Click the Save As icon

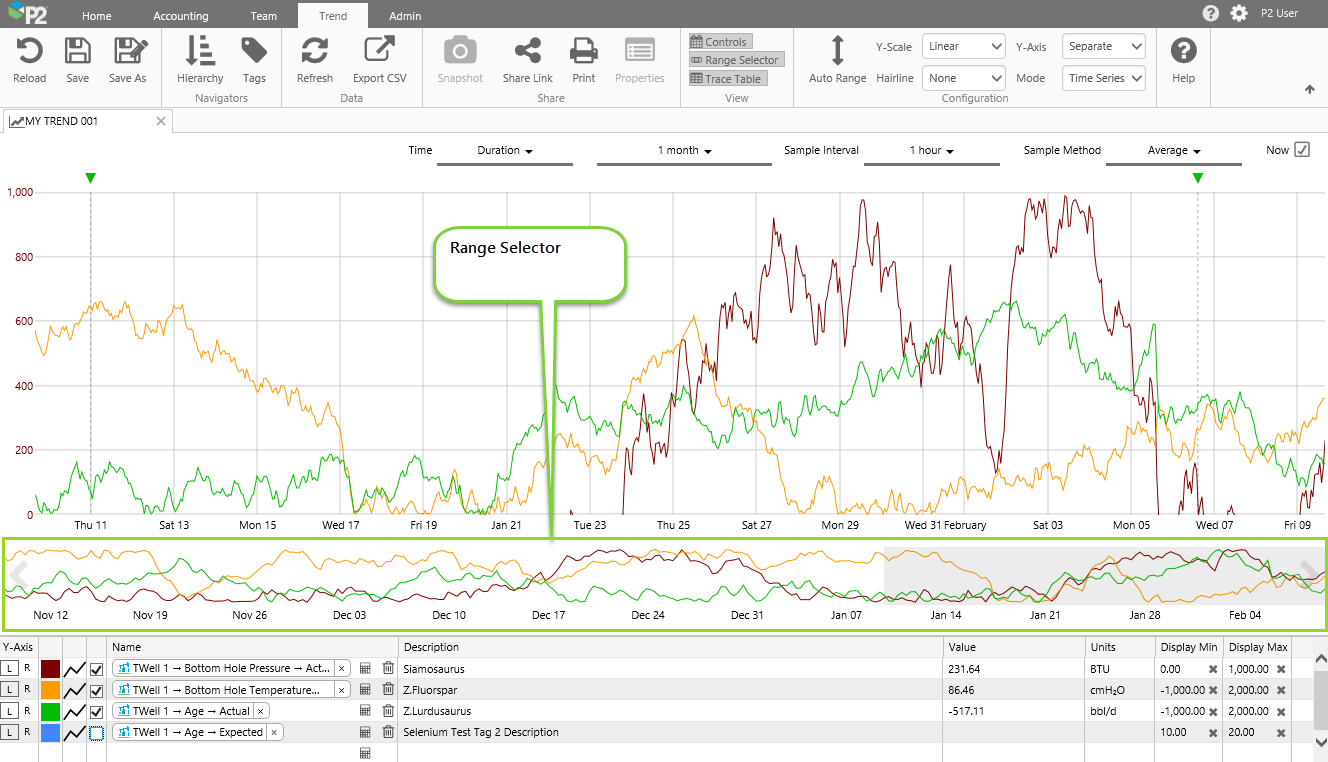[x=128, y=52]
